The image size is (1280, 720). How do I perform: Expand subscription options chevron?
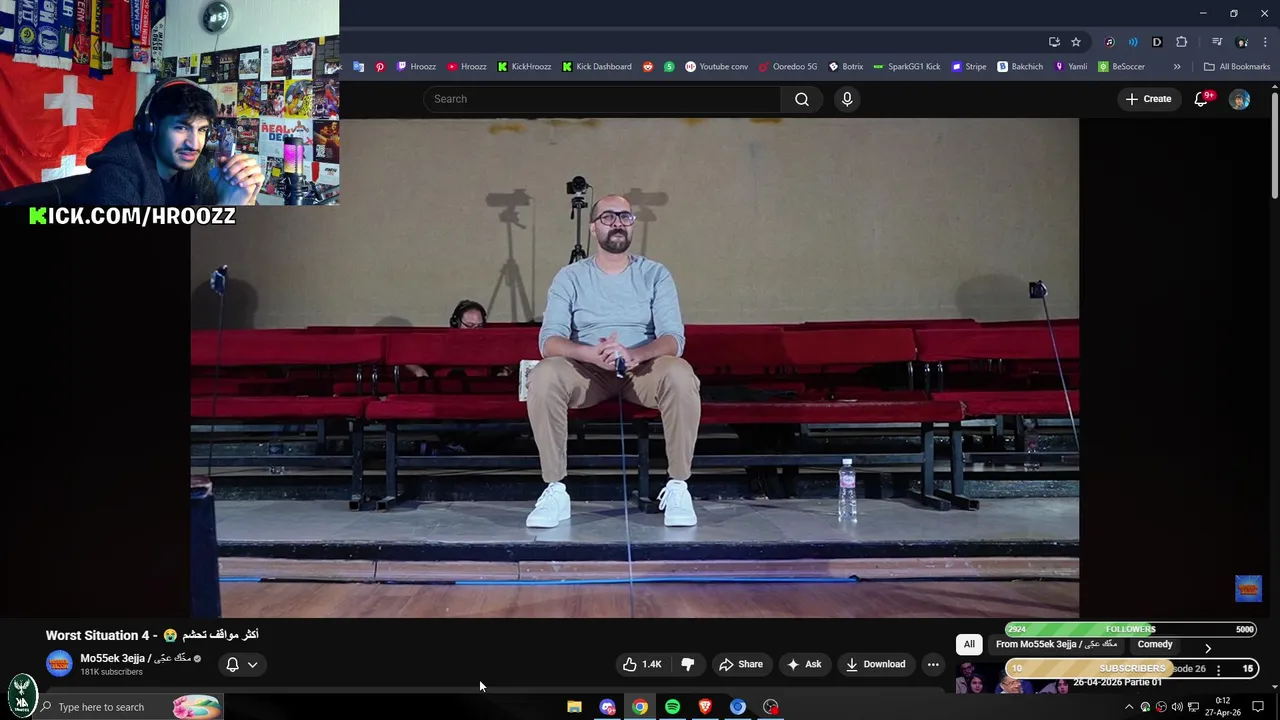pyautogui.click(x=253, y=664)
